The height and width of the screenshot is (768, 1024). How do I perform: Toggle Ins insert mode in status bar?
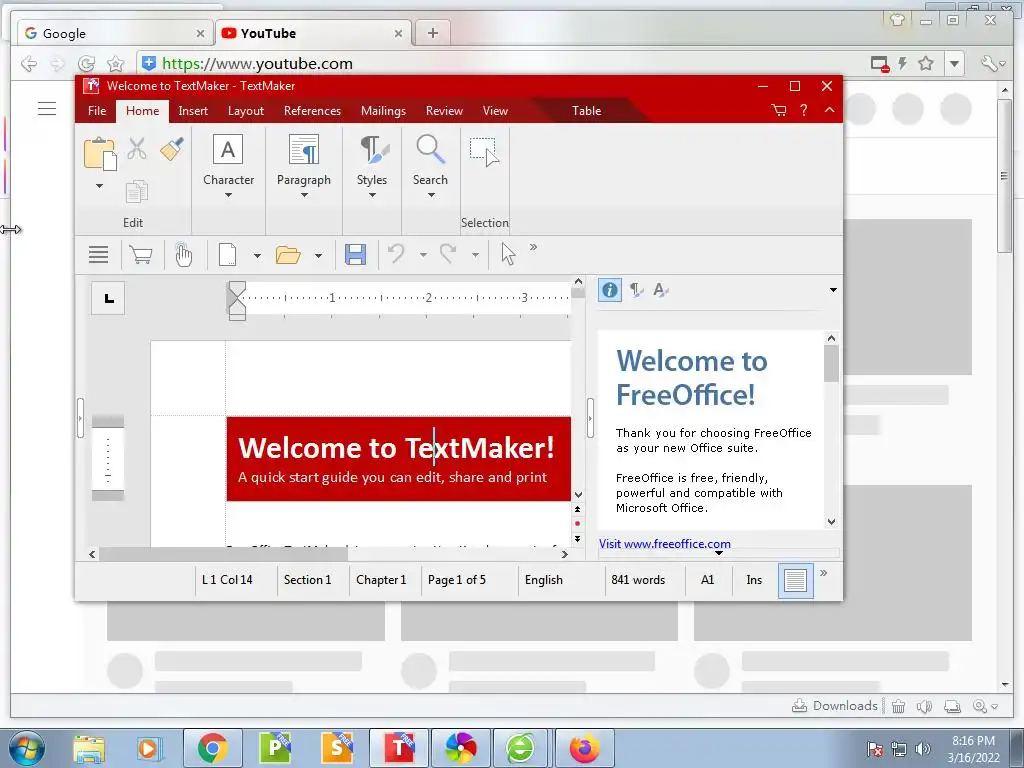pyautogui.click(x=754, y=580)
